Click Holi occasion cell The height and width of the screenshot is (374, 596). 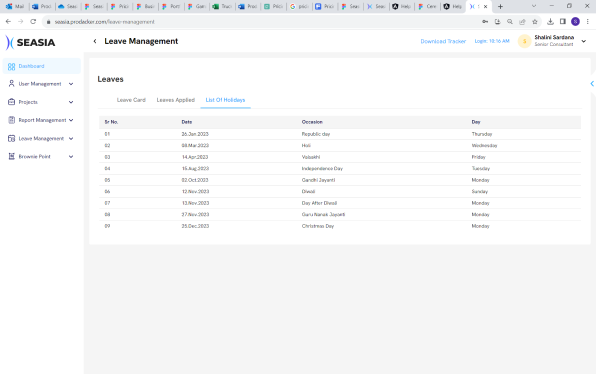pyautogui.click(x=306, y=146)
